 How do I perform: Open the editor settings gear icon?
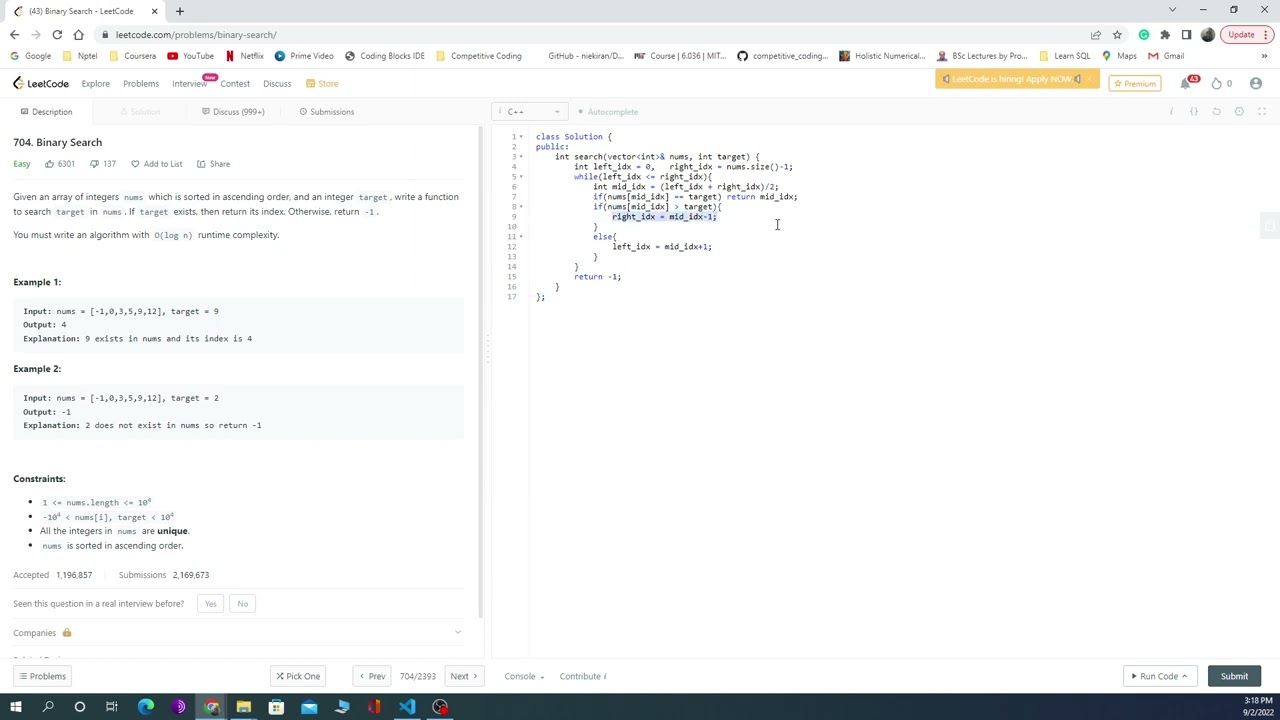coord(1239,112)
